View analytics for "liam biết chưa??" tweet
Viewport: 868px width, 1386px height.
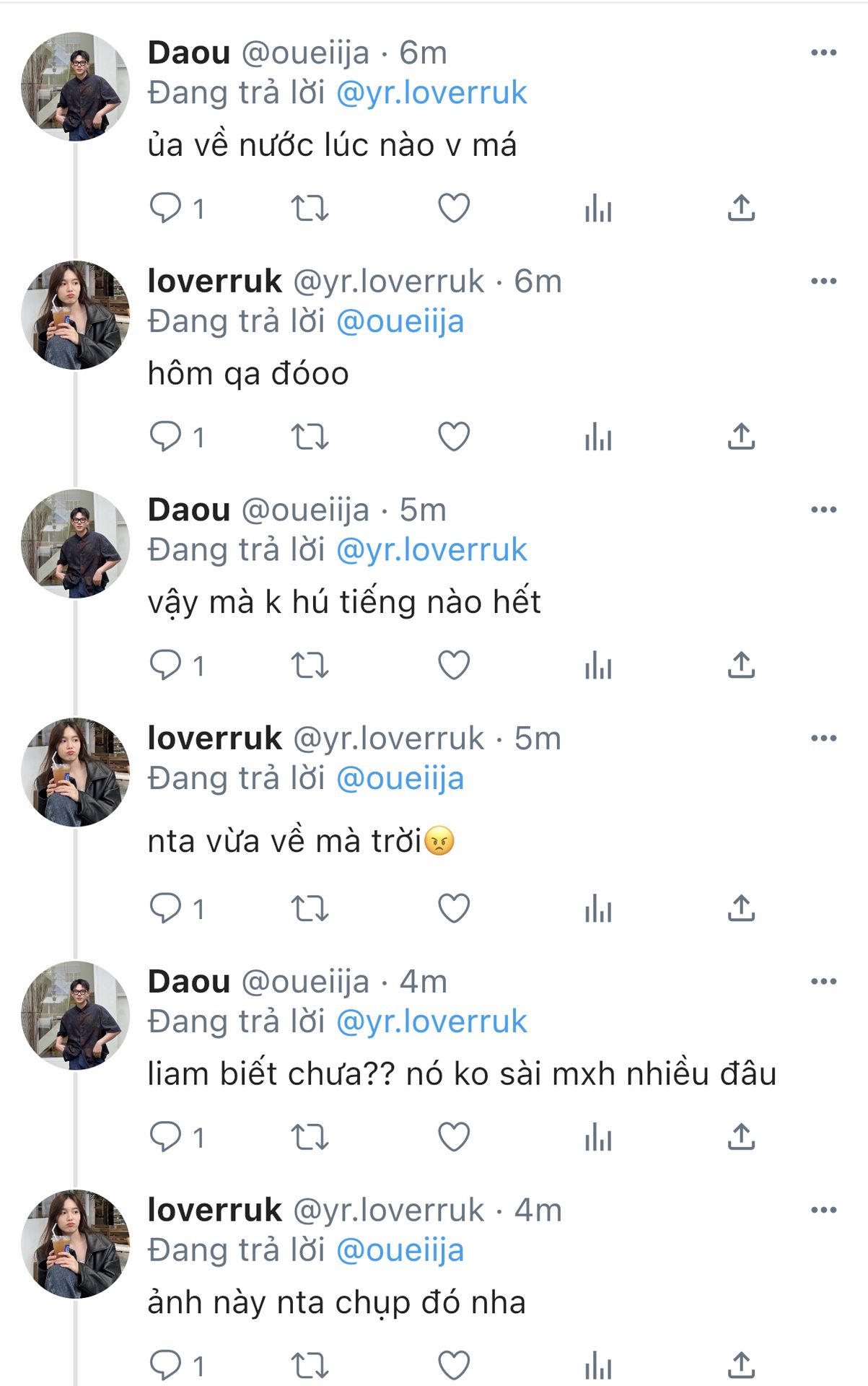(598, 1138)
